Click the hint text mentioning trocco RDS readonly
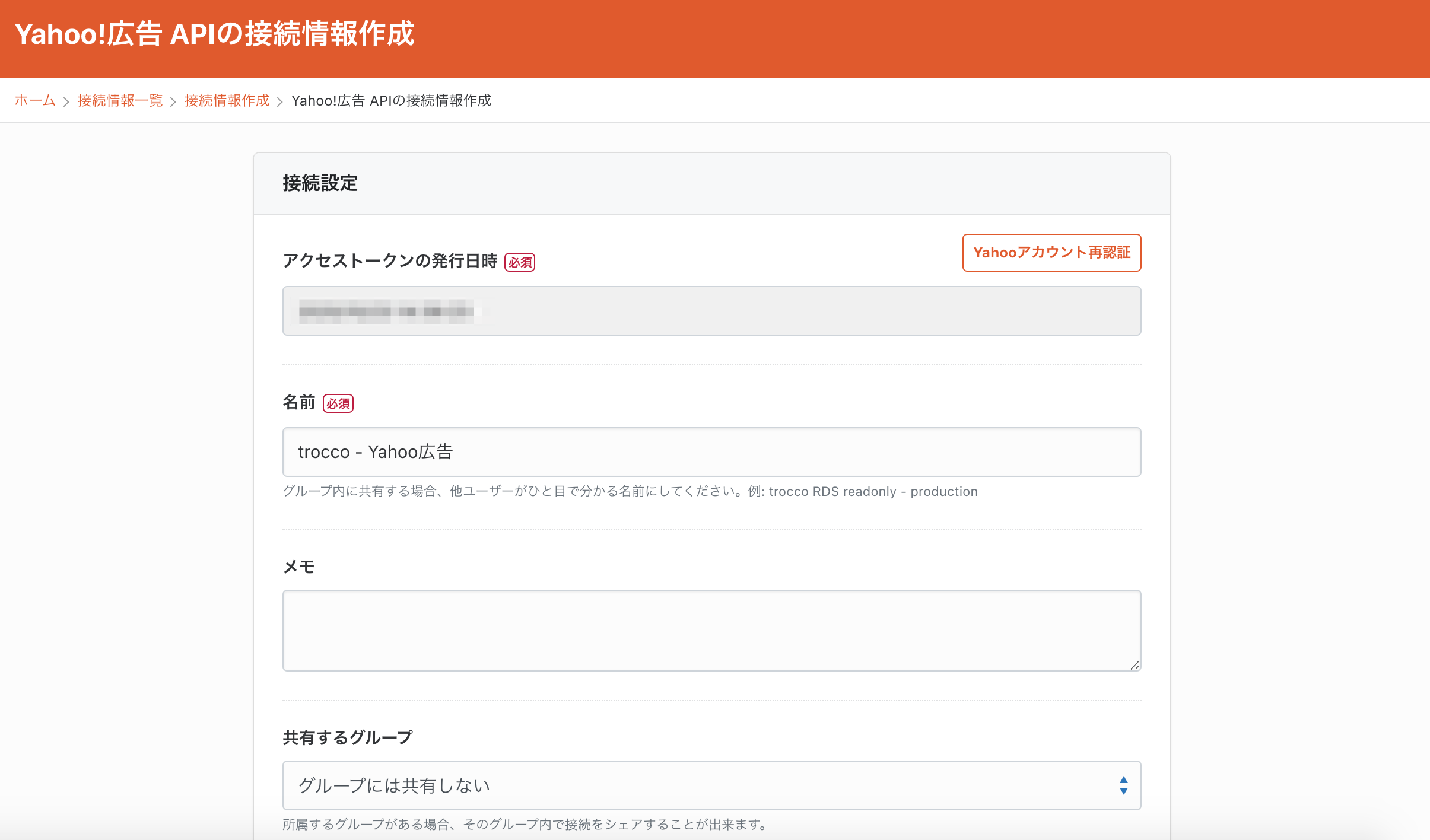The image size is (1430, 840). pyautogui.click(x=630, y=492)
